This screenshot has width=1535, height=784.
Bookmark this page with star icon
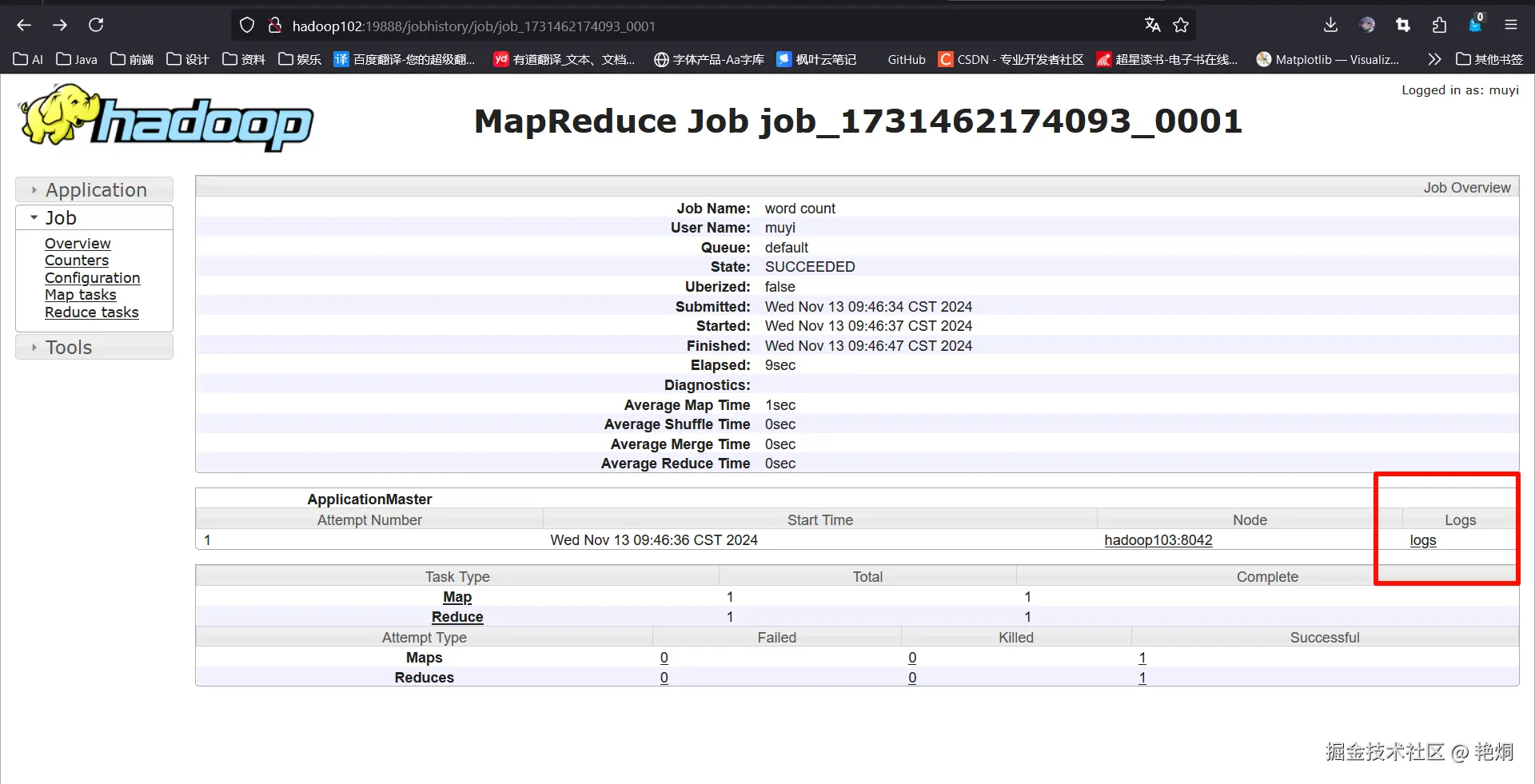coord(1181,26)
